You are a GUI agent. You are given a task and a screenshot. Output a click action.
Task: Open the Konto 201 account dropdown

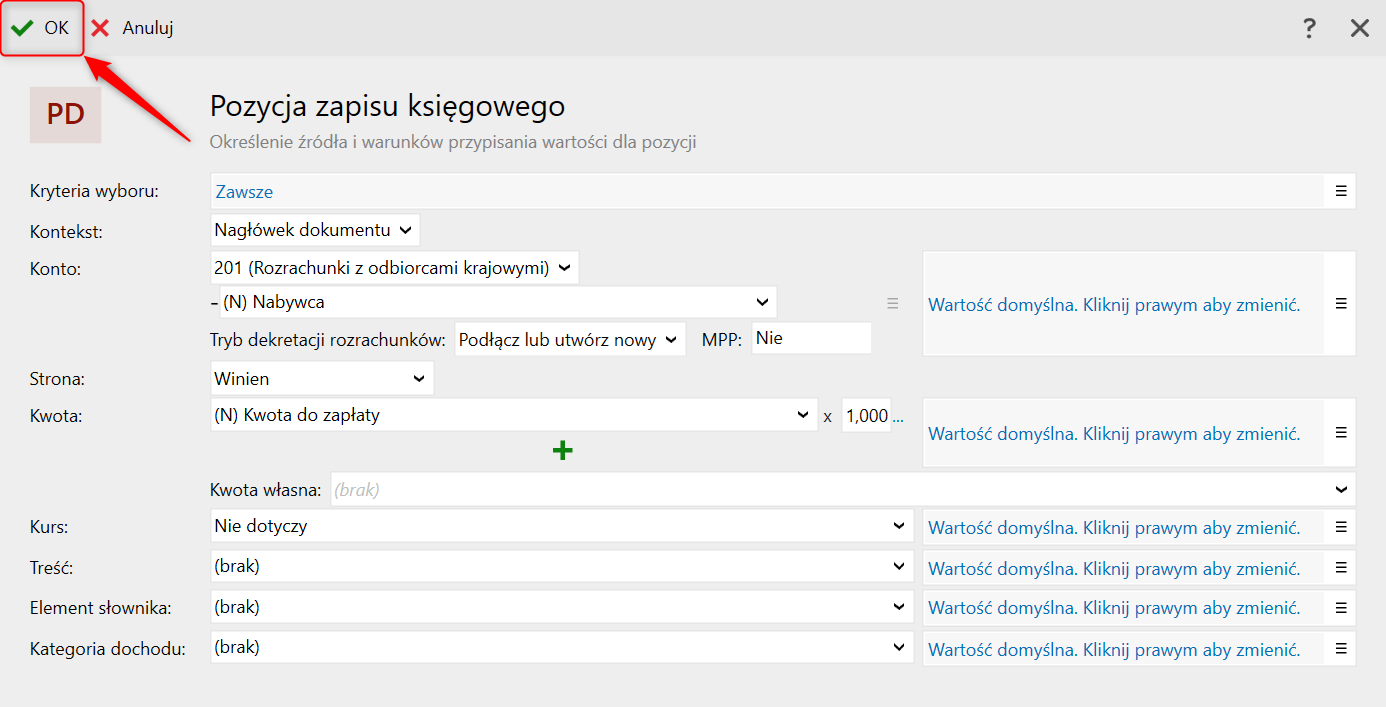pos(394,268)
